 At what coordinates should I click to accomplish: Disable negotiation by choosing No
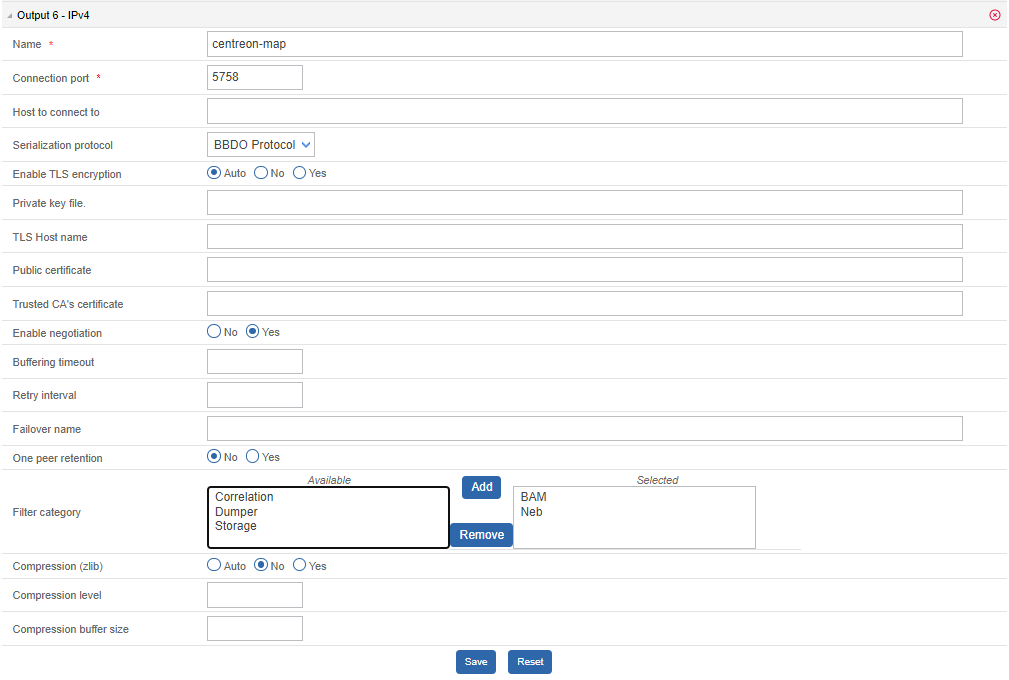point(214,332)
